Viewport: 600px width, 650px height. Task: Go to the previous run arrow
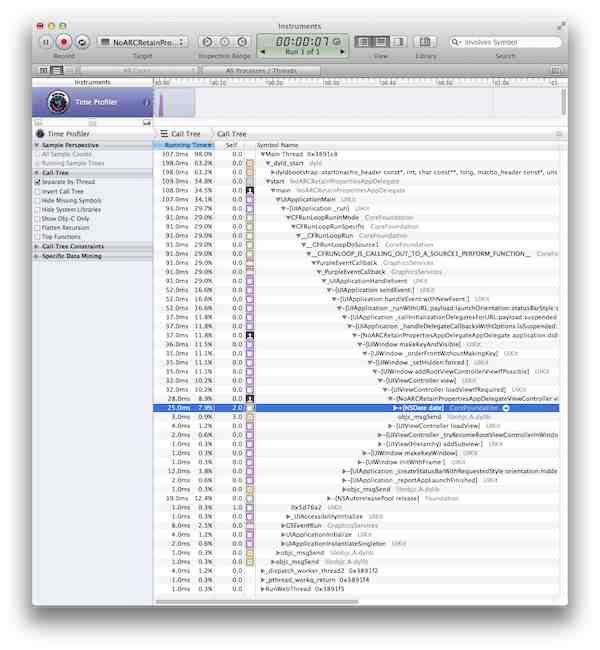coord(262,52)
